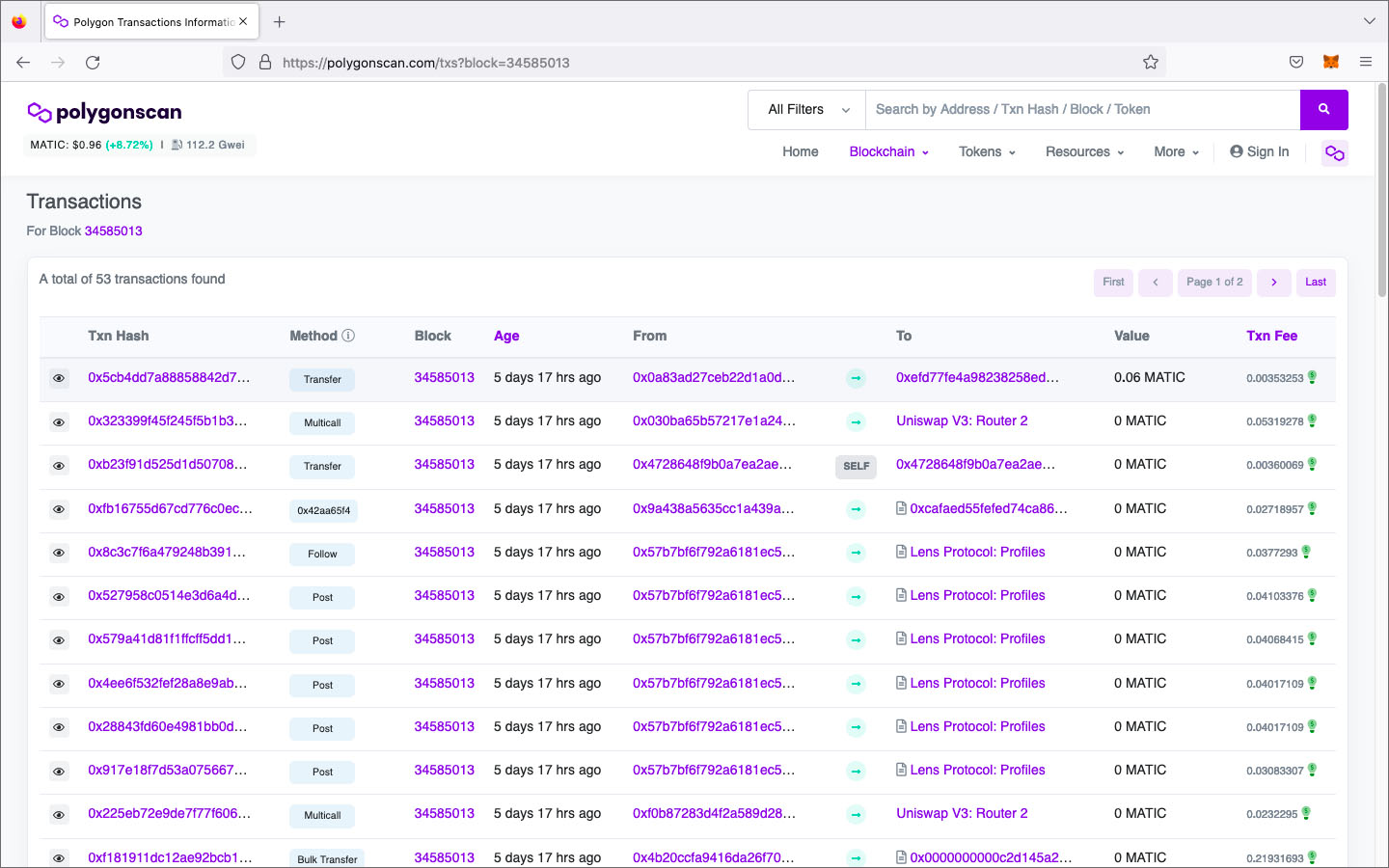Click the fee lightbulb icon for 0.00353253
Viewport: 1389px width, 868px height.
(x=1312, y=377)
